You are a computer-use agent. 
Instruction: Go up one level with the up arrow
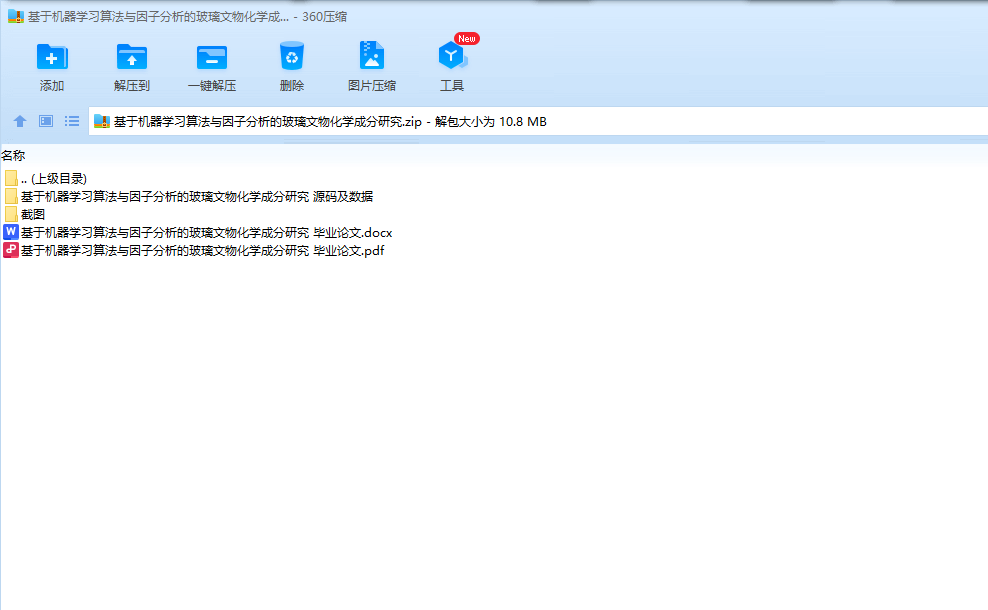point(20,121)
